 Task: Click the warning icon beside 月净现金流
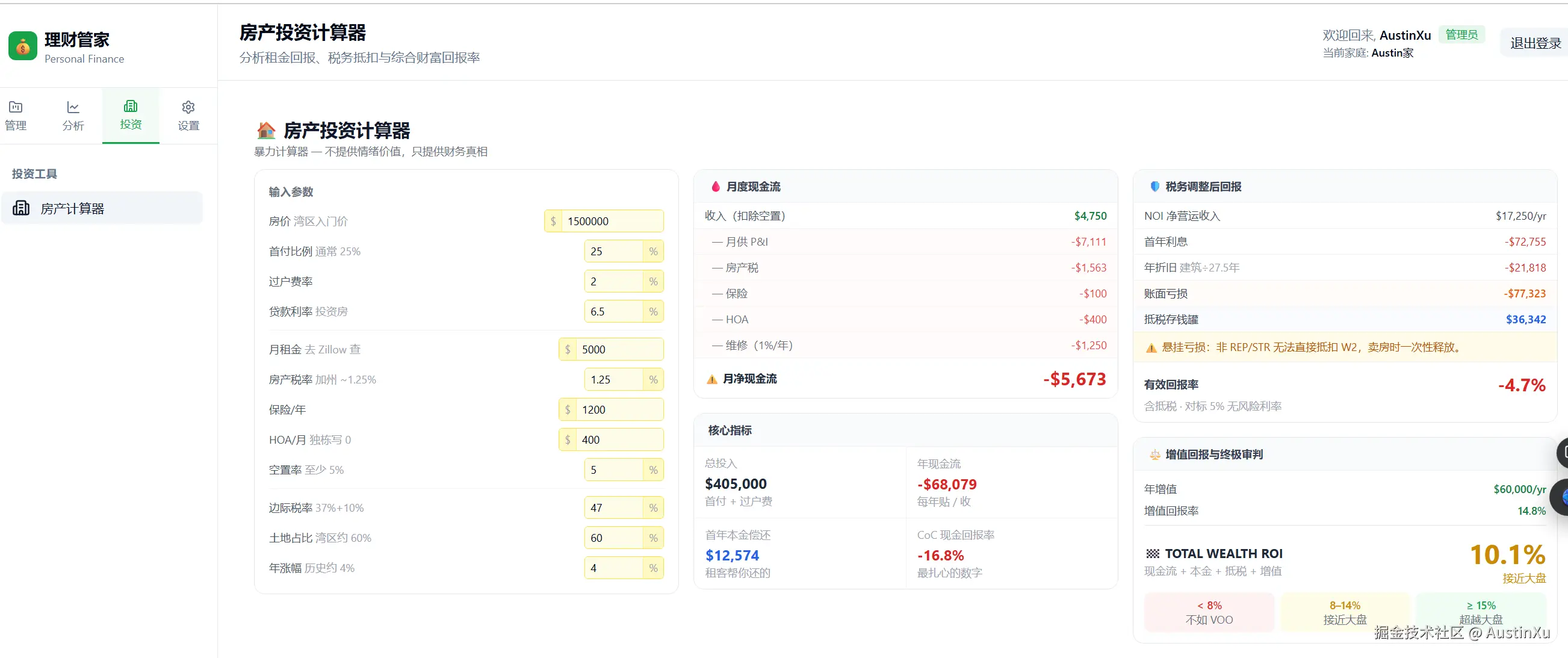point(711,379)
